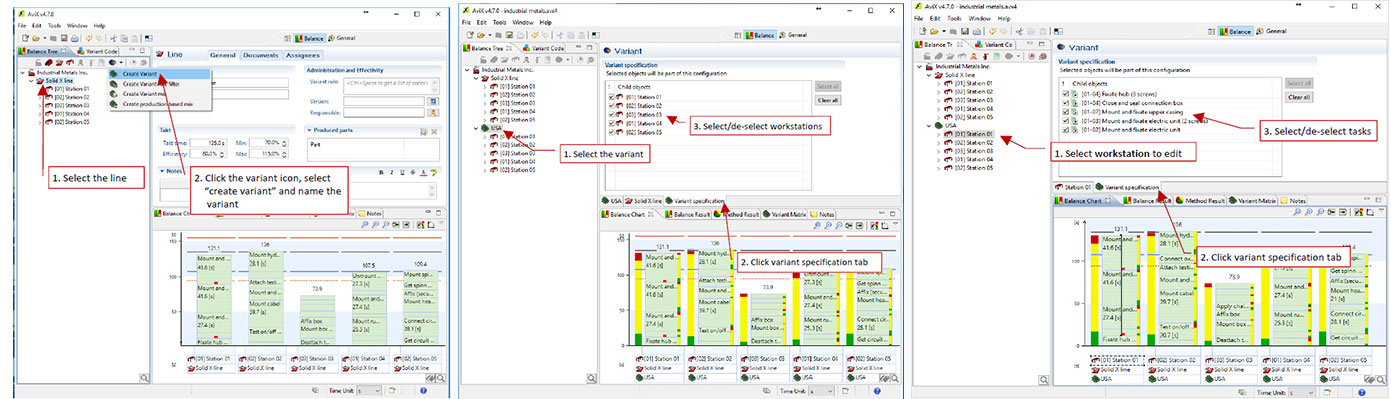Click Balance perspective button in left window

[x=310, y=38]
